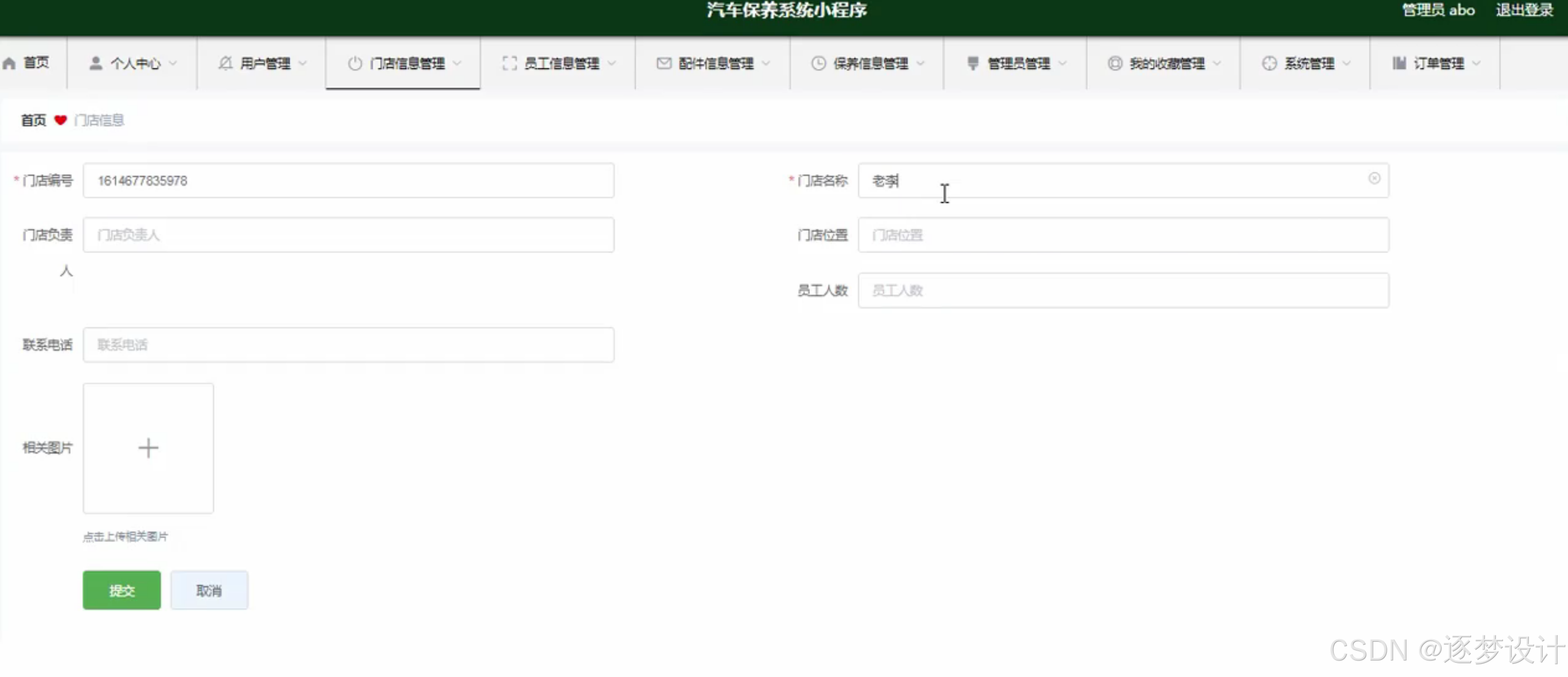The image size is (1568, 677).
Task: Select the gear icon on 系统管理
Action: 1269,63
